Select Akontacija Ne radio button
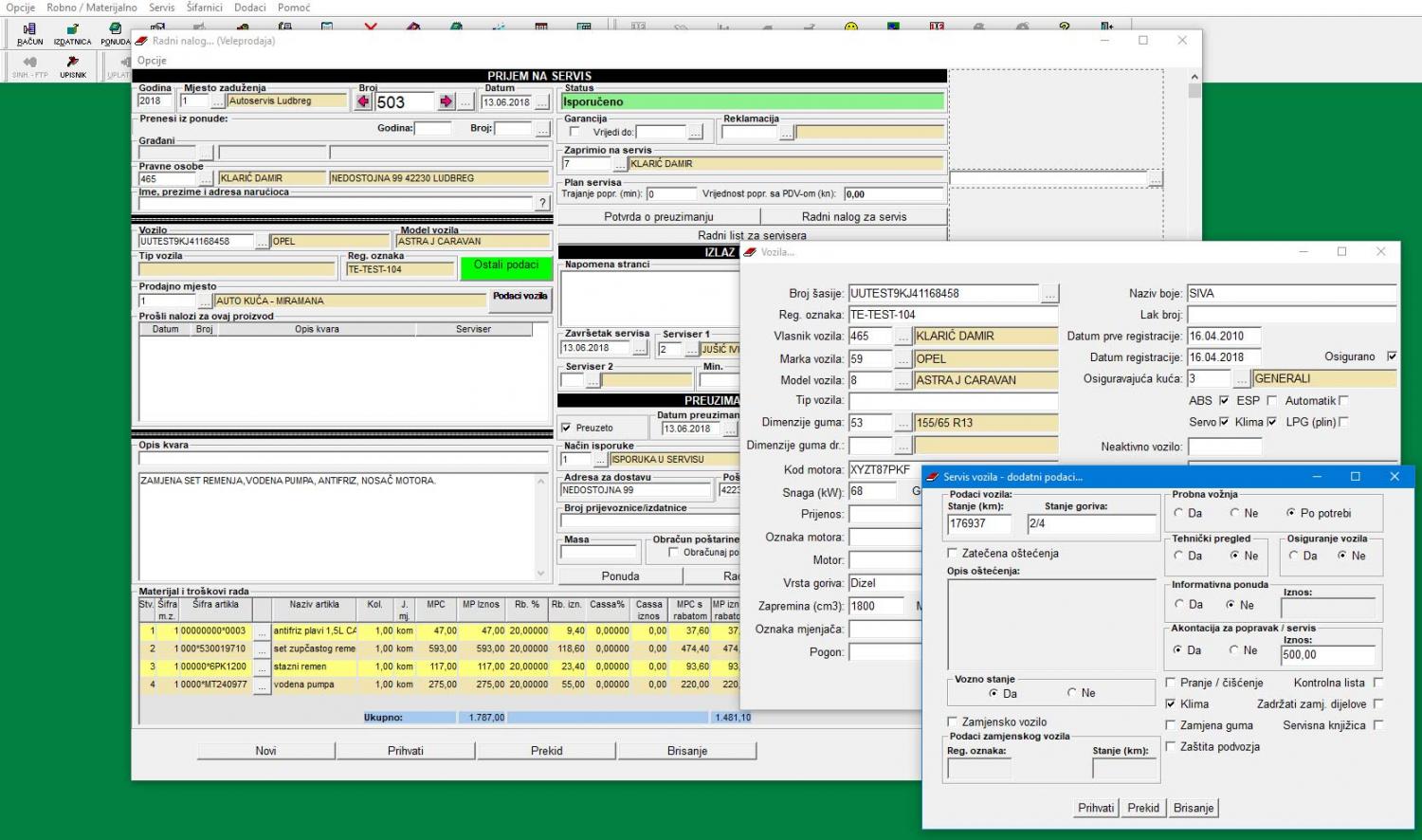This screenshot has width=1422, height=840. click(x=1234, y=650)
